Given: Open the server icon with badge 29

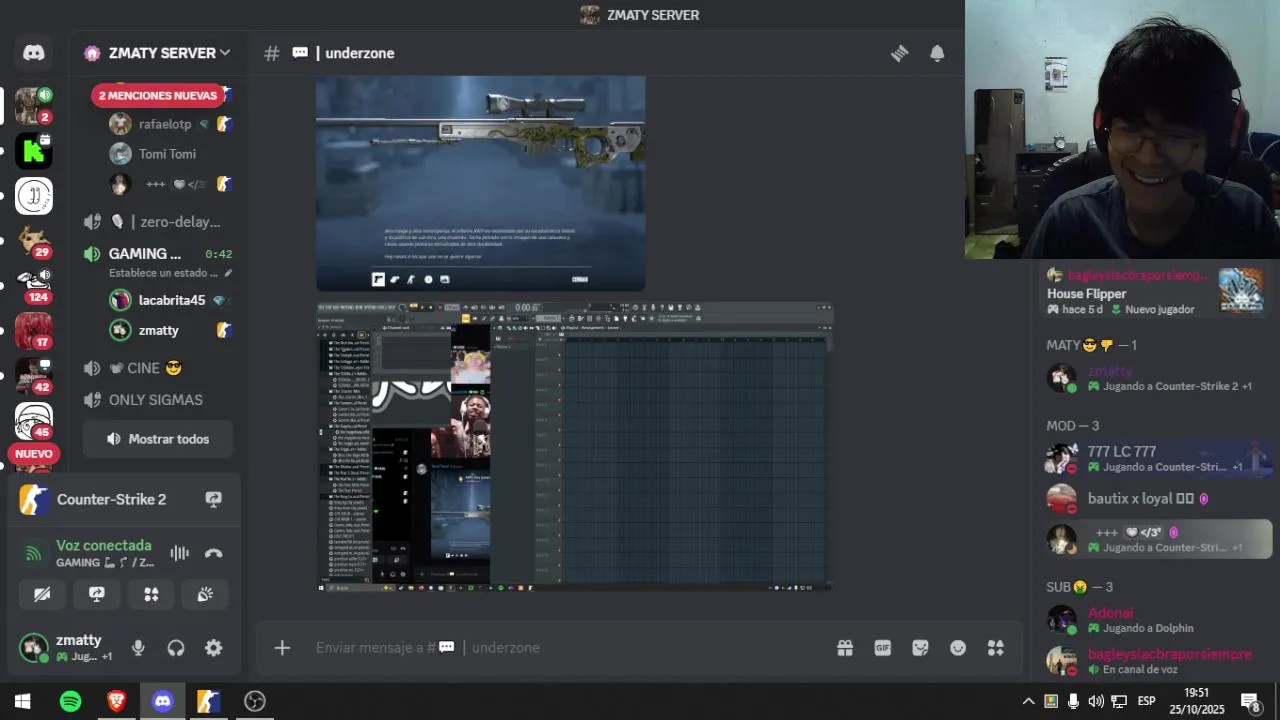Looking at the screenshot, I should click(x=34, y=241).
